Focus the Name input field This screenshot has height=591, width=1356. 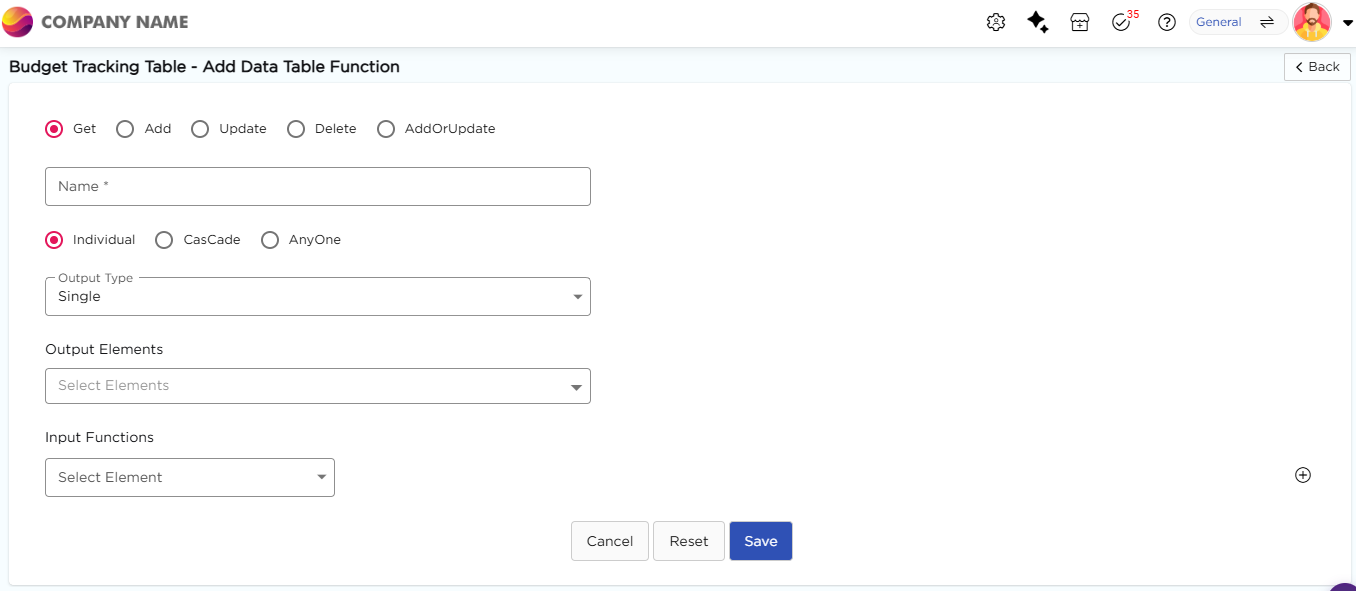318,187
